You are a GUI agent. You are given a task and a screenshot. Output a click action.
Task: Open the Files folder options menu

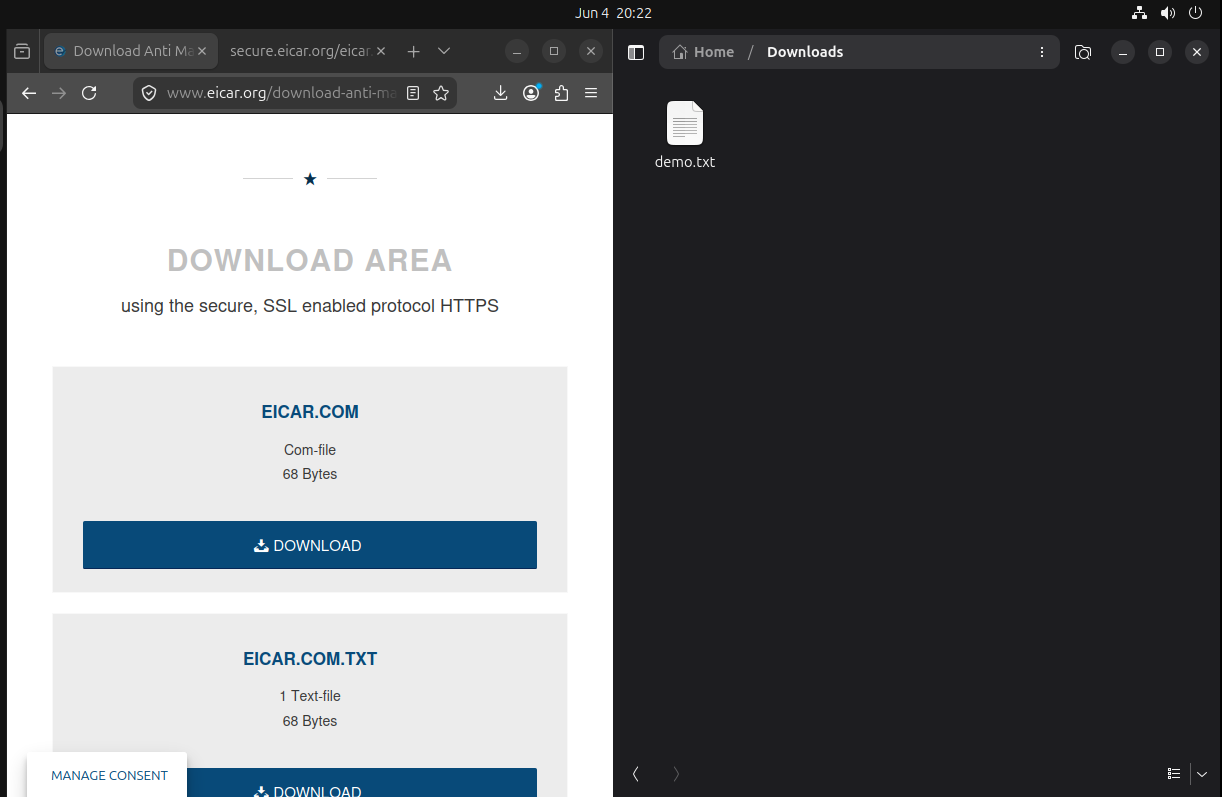[x=1042, y=52]
